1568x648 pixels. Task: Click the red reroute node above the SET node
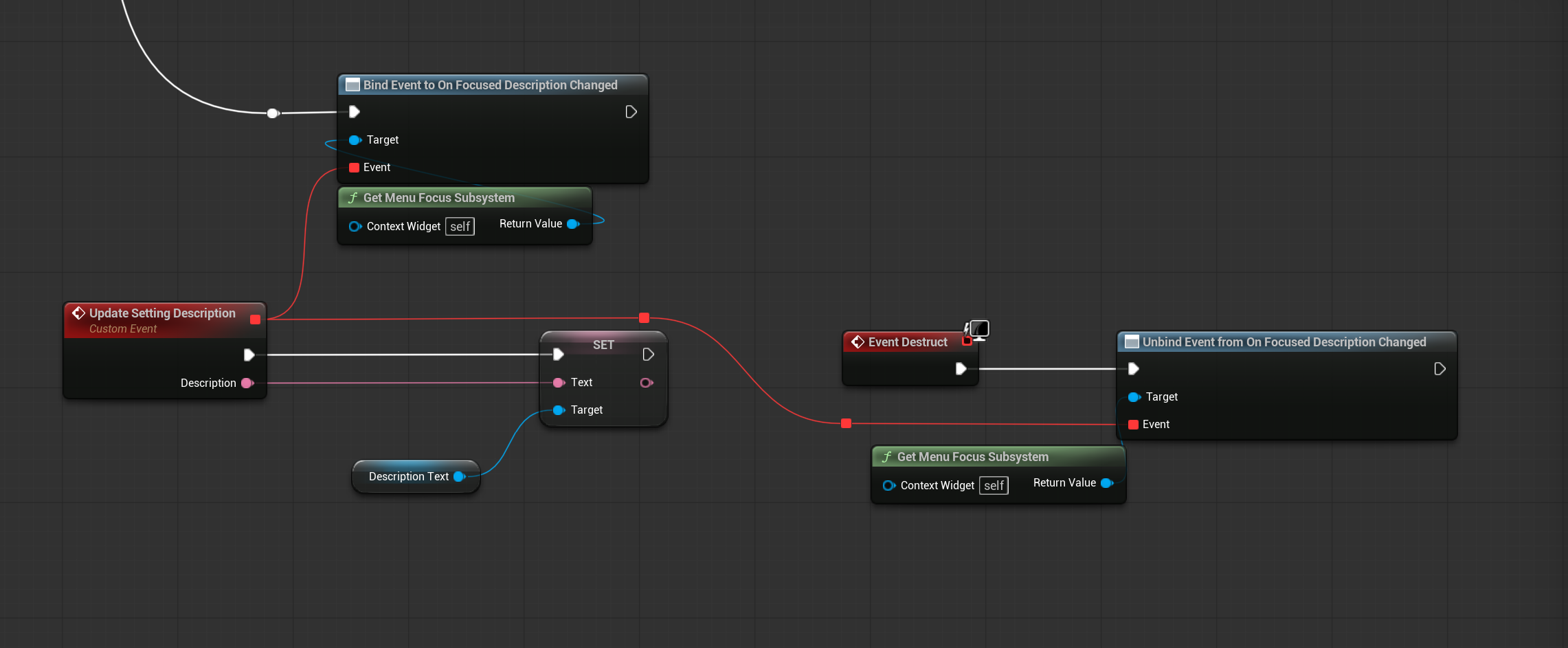(644, 317)
